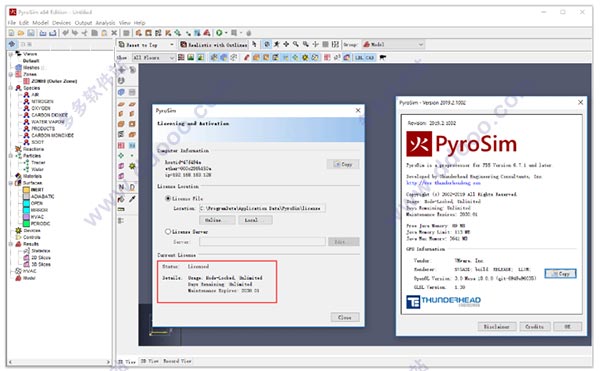
Task: Click the Delete X icon in main toolbar
Action: 114,33
